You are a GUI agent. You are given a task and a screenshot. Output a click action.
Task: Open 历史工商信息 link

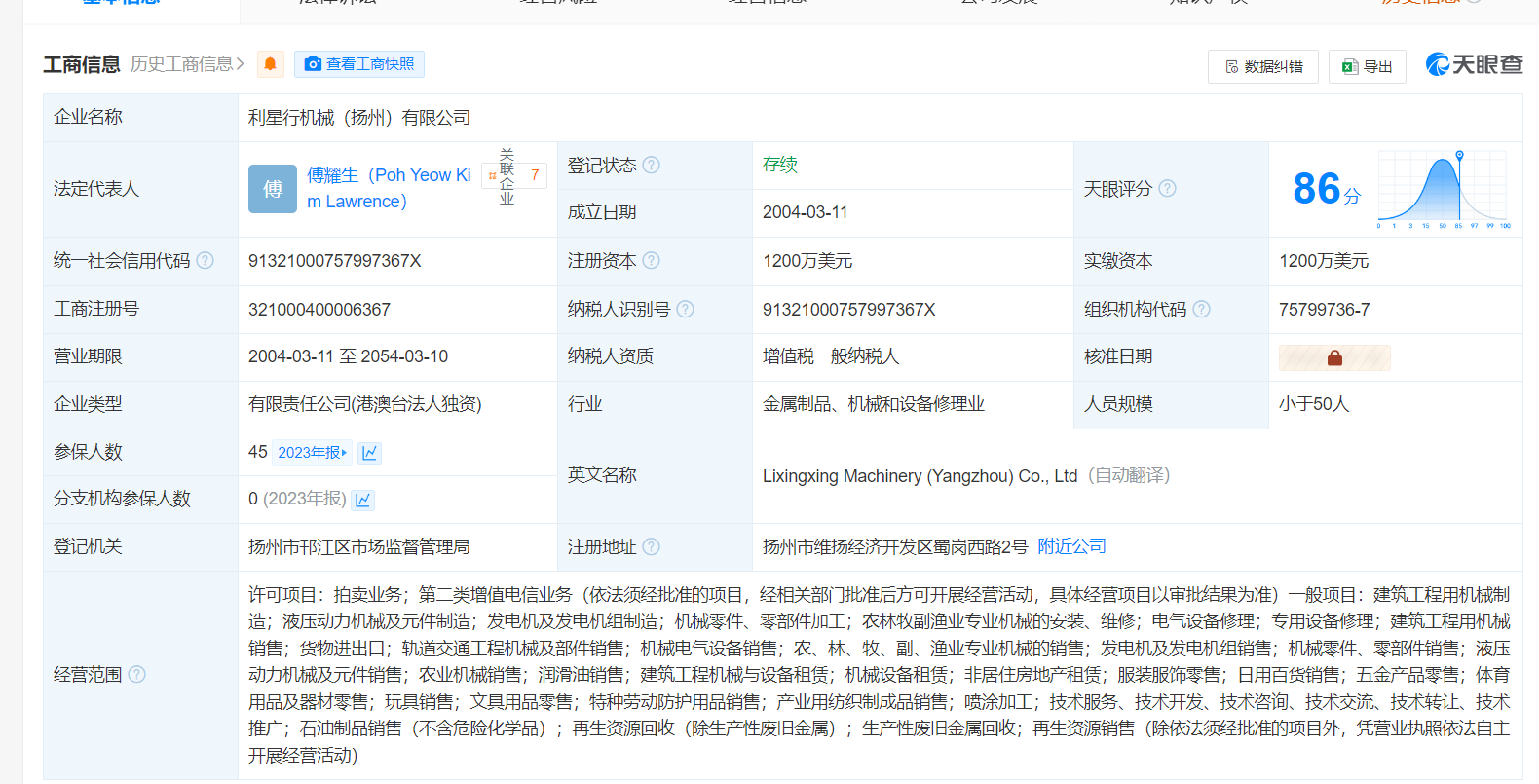pos(187,64)
